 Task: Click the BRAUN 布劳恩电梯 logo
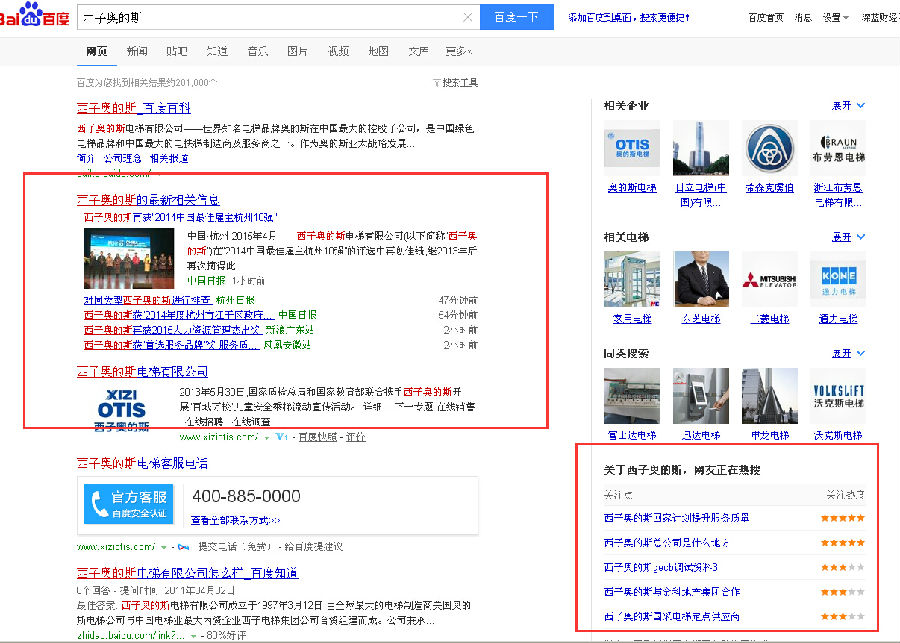(x=838, y=148)
